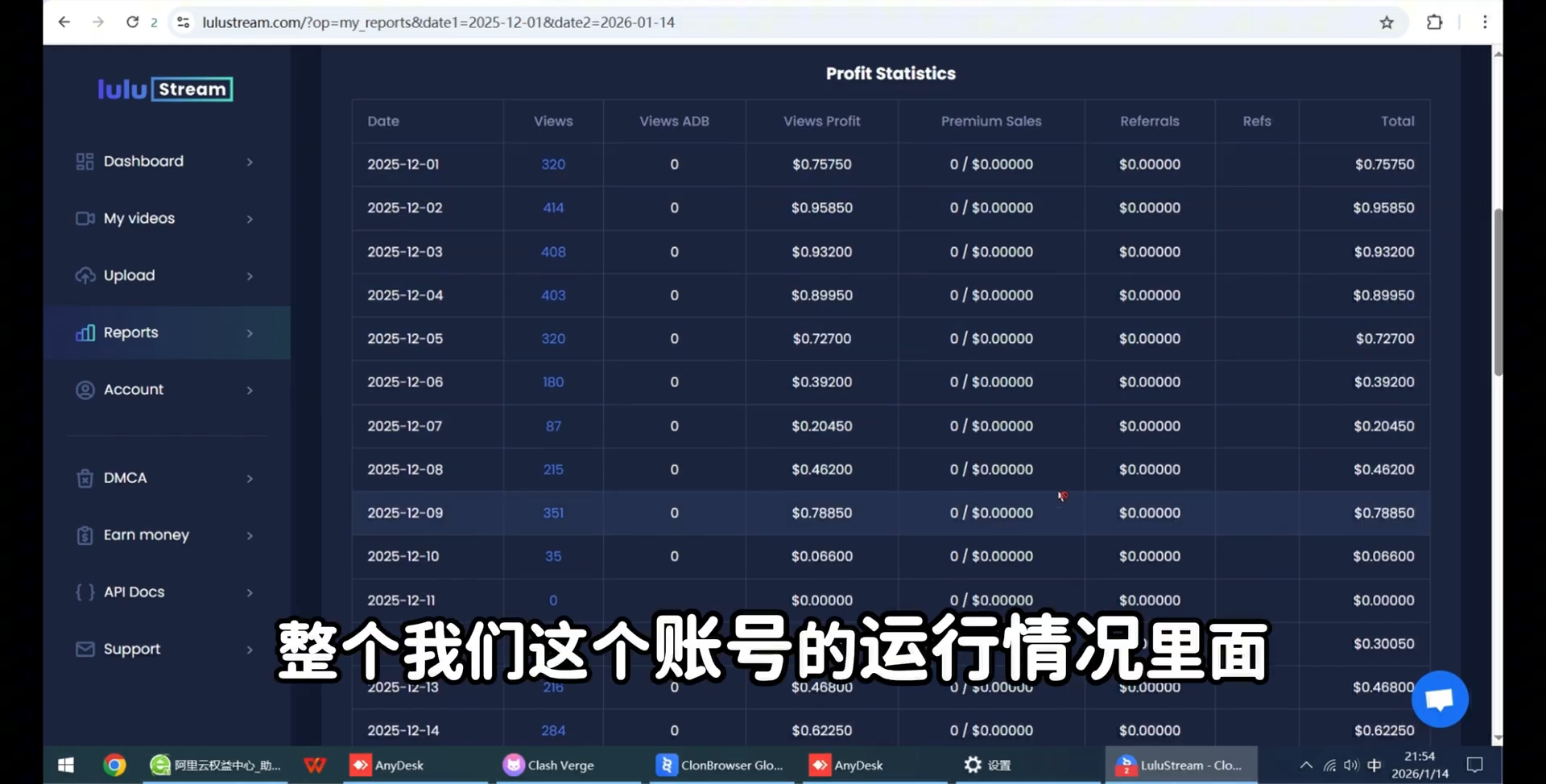
Task: Open Windows notification center
Action: (x=1475, y=765)
